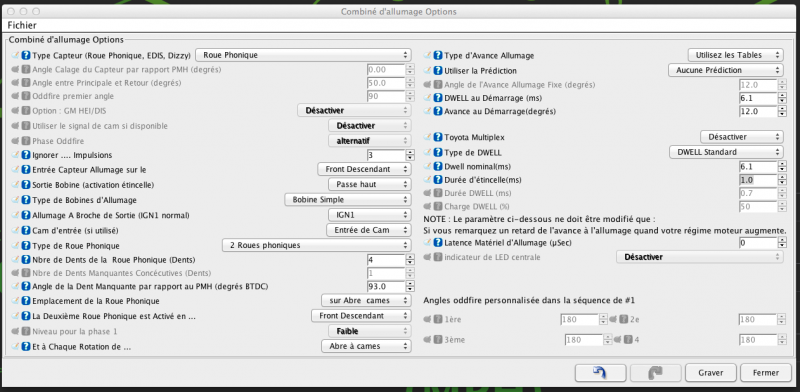Show help for Entrée Capteur Allumage
Screen dimensions: 800x392
click(27, 169)
